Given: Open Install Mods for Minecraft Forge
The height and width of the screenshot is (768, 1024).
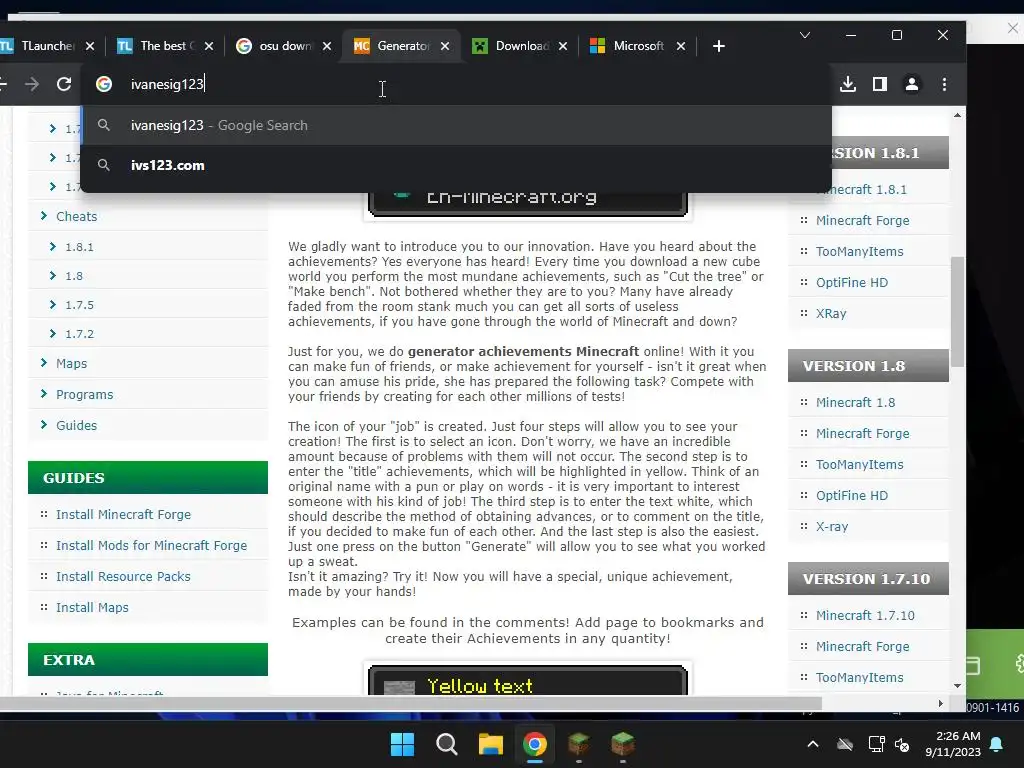Looking at the screenshot, I should (152, 545).
